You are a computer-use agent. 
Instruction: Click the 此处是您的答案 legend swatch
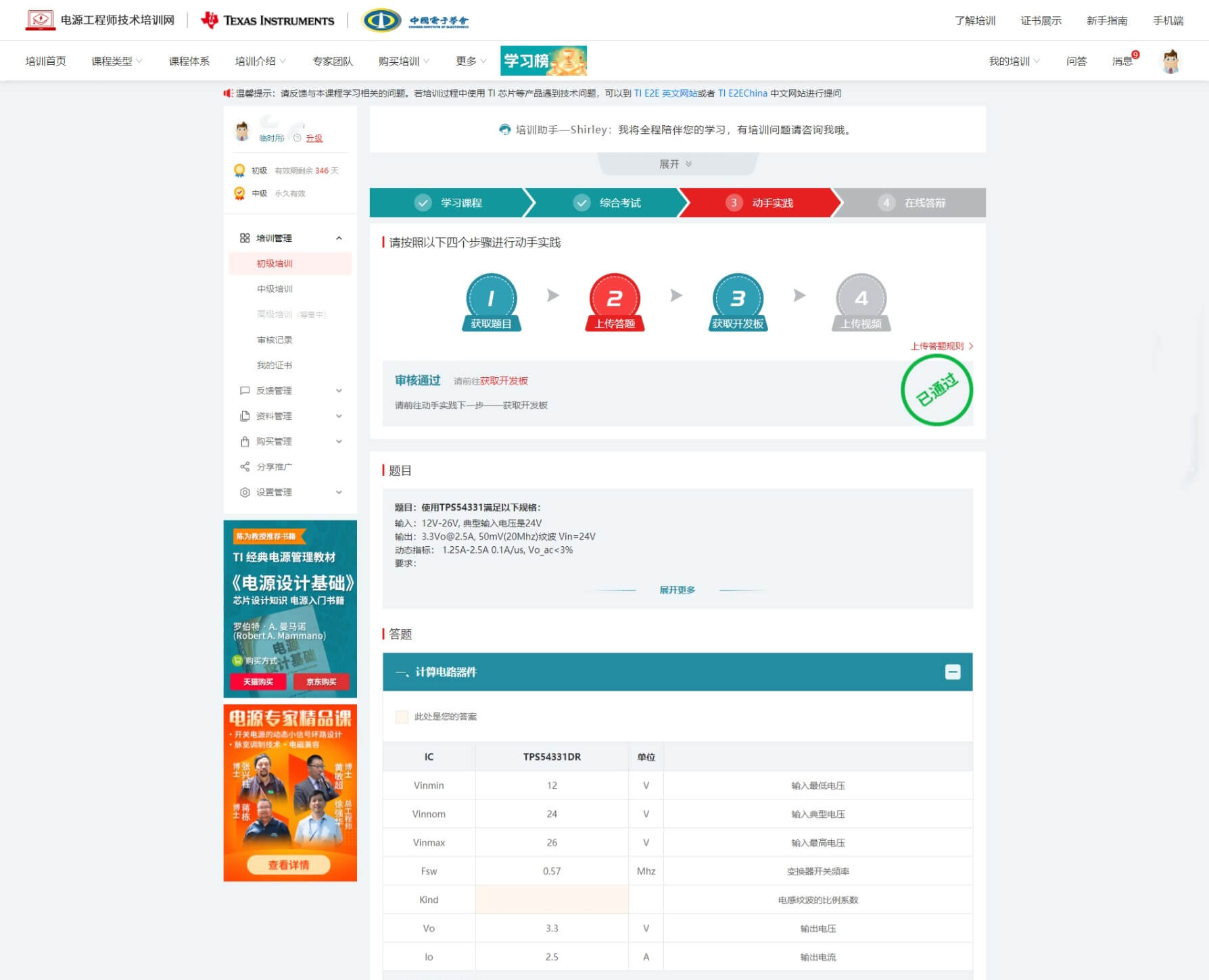tap(402, 716)
